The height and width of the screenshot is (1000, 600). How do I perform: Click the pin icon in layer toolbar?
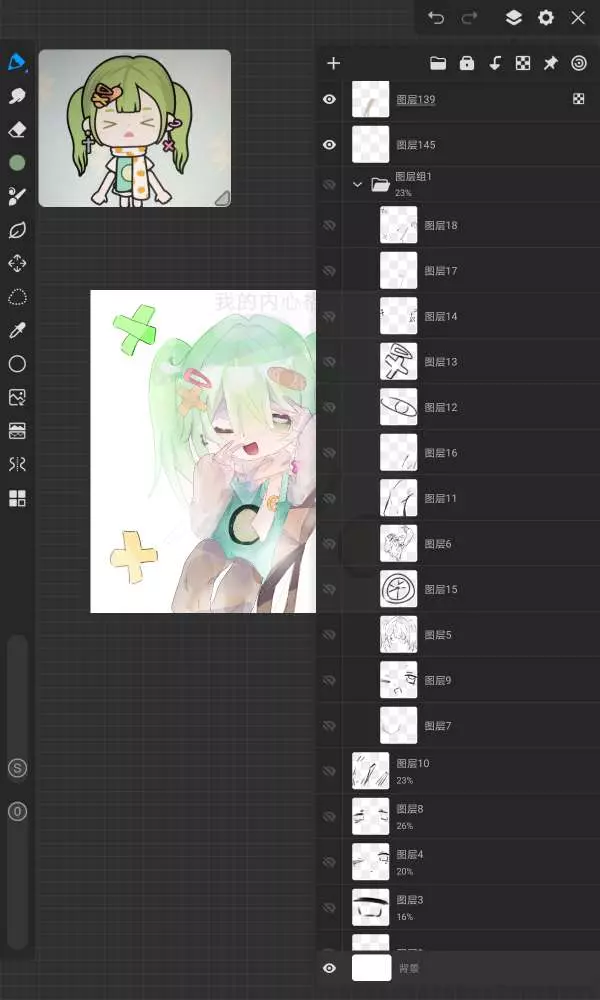550,63
